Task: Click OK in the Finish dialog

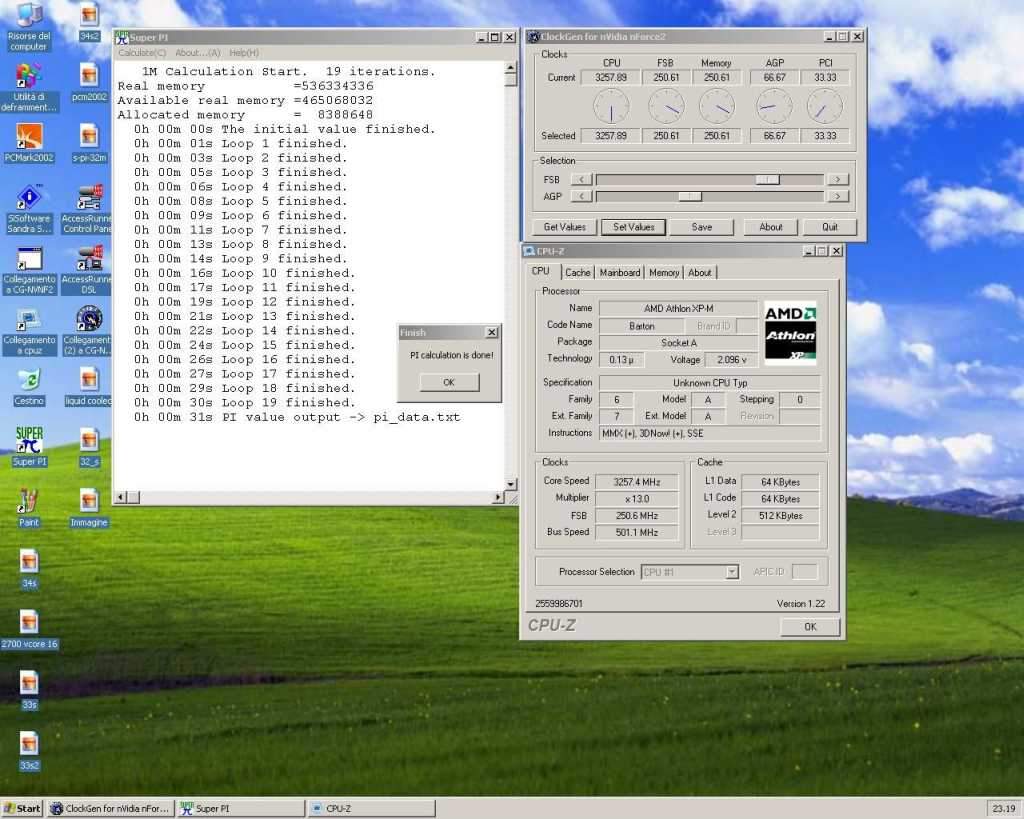Action: [449, 382]
